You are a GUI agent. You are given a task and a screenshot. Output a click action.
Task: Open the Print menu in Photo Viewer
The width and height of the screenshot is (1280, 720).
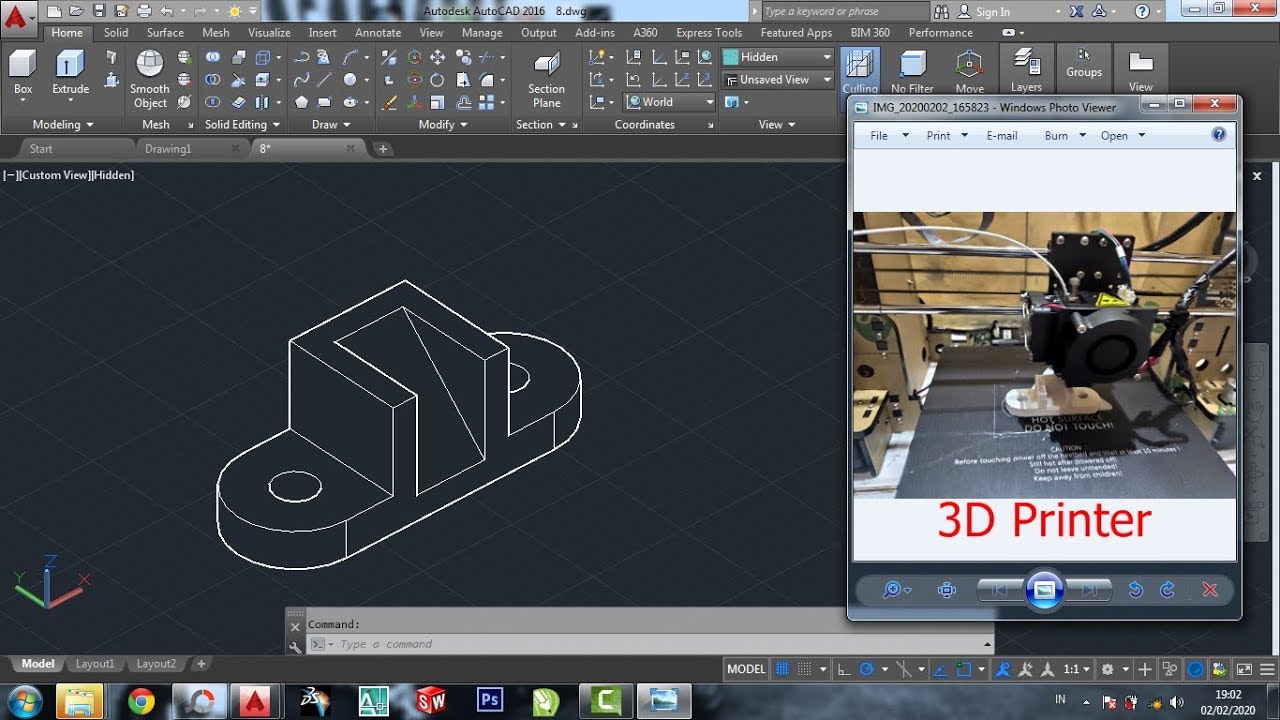pos(946,135)
